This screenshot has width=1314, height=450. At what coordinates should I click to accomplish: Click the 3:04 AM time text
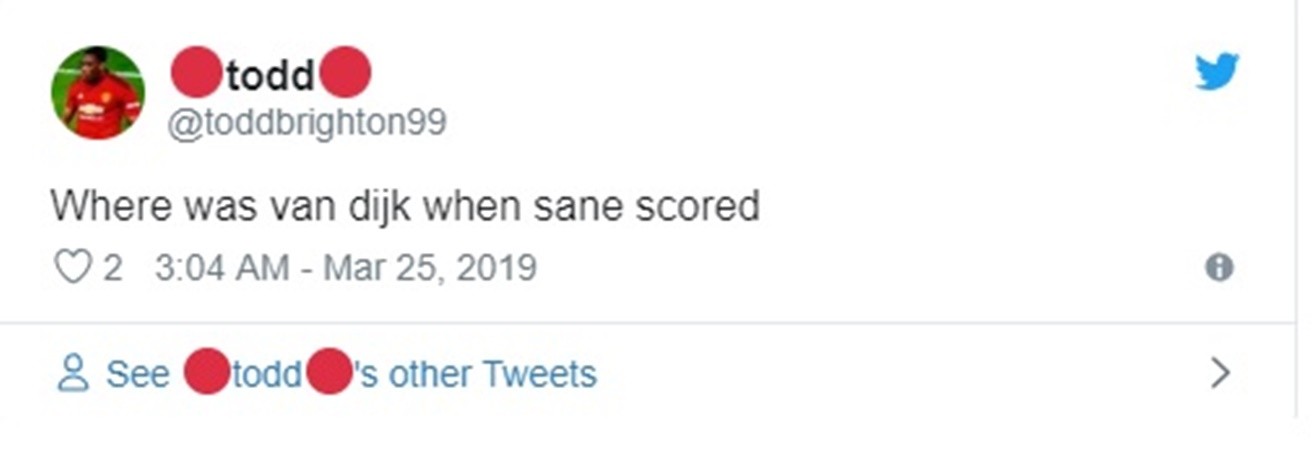[221, 268]
